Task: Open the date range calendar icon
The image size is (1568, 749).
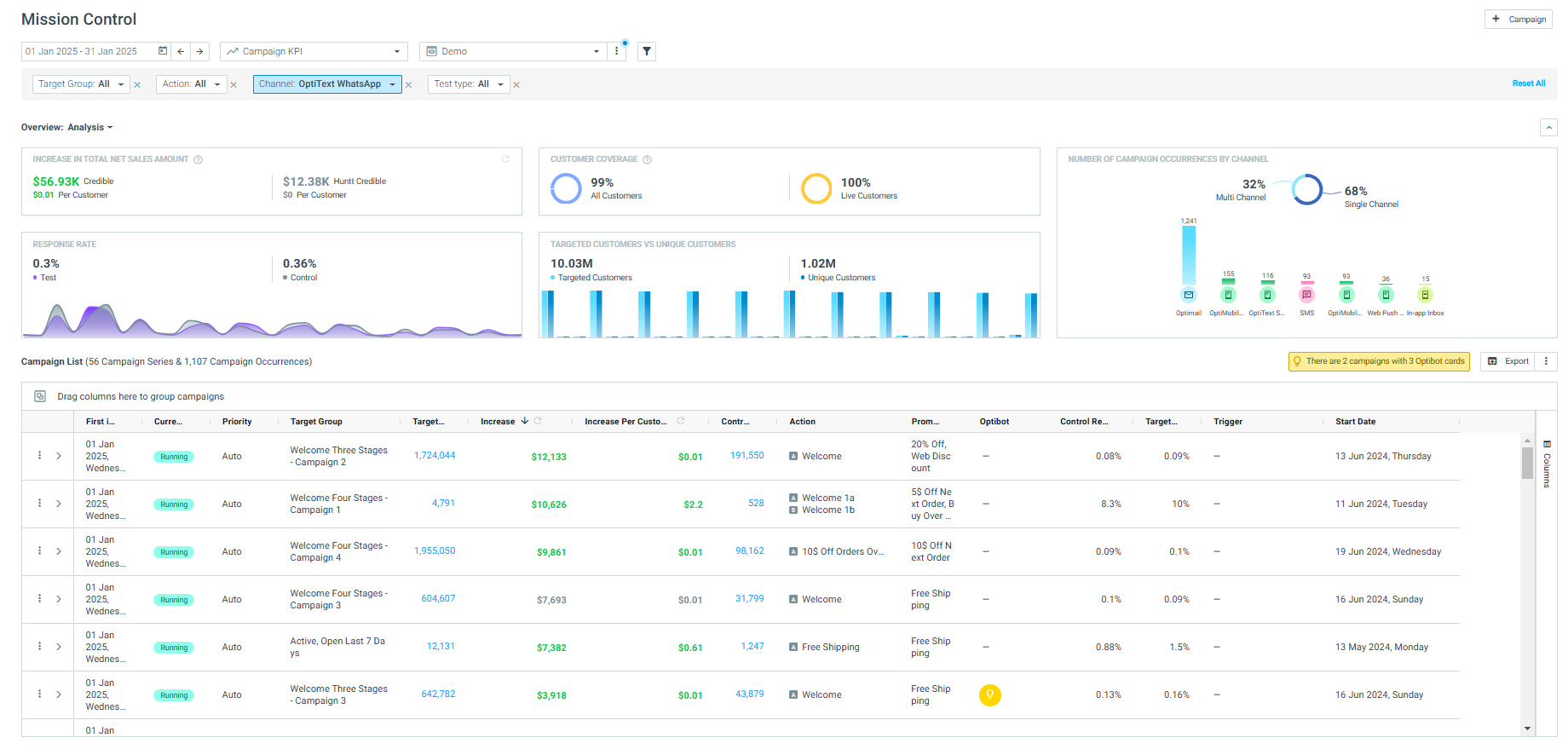Action: (x=163, y=51)
